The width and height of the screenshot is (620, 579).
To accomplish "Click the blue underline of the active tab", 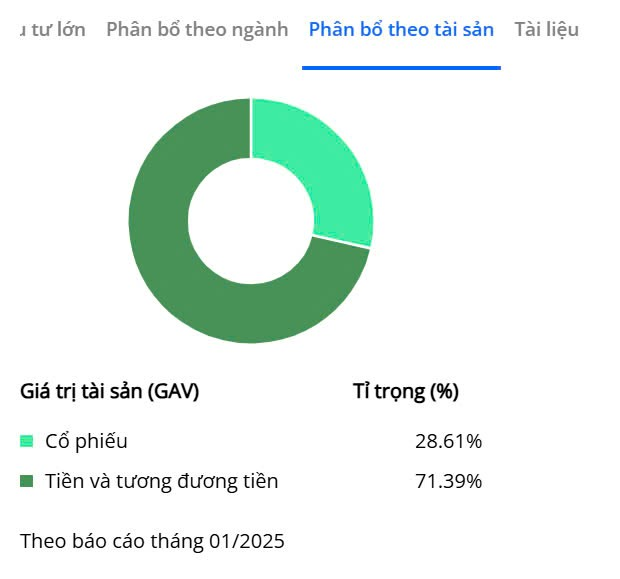I will [401, 67].
